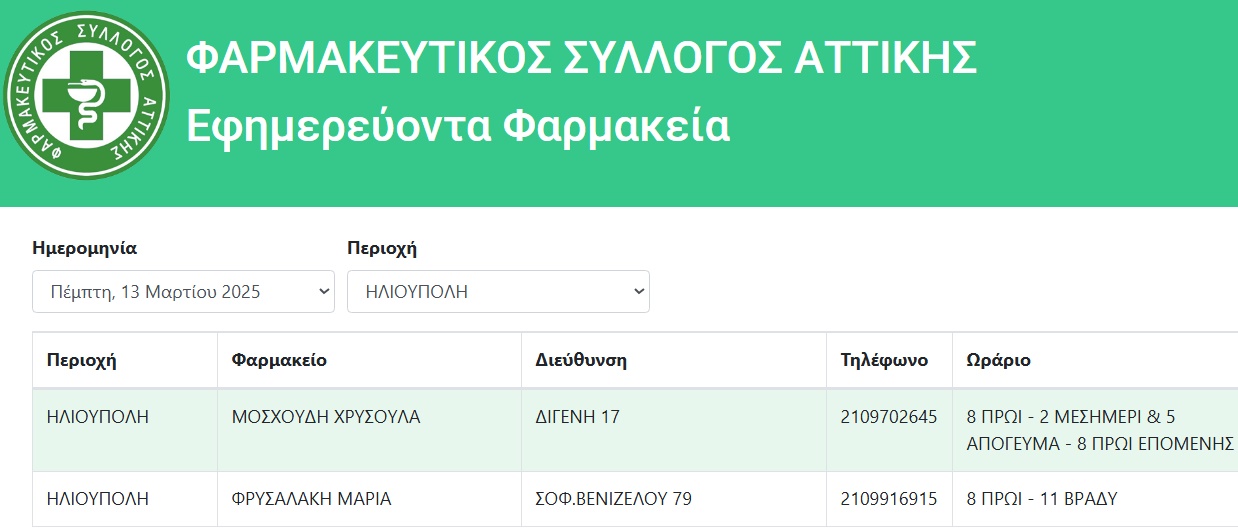Click the ΦΑΡΜΑΚΕΥΤΙΚΟΣ ΣΥΛΛΟΓΟΣ ΑΤΤΙΚΗΣ heading
Screen dimensions: 1238x530
pyautogui.click(x=581, y=59)
